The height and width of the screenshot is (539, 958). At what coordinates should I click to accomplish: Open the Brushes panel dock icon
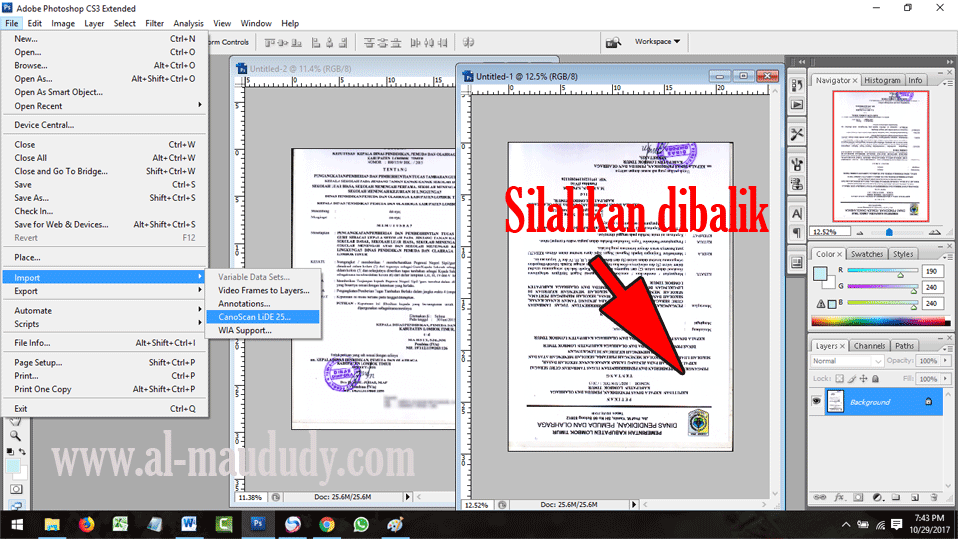point(797,164)
